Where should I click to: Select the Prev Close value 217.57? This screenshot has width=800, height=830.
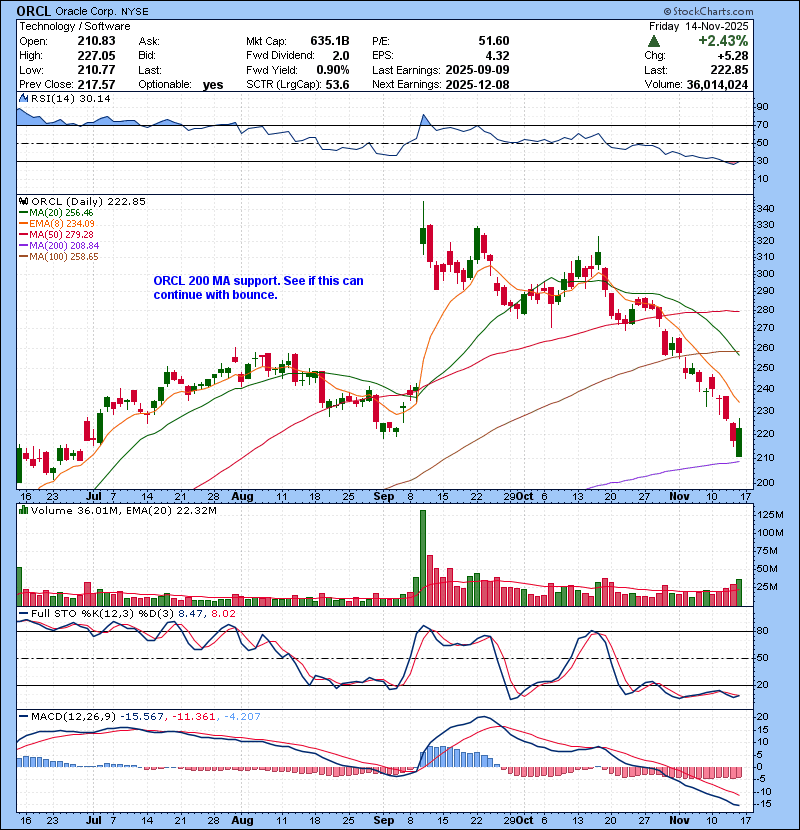point(96,84)
